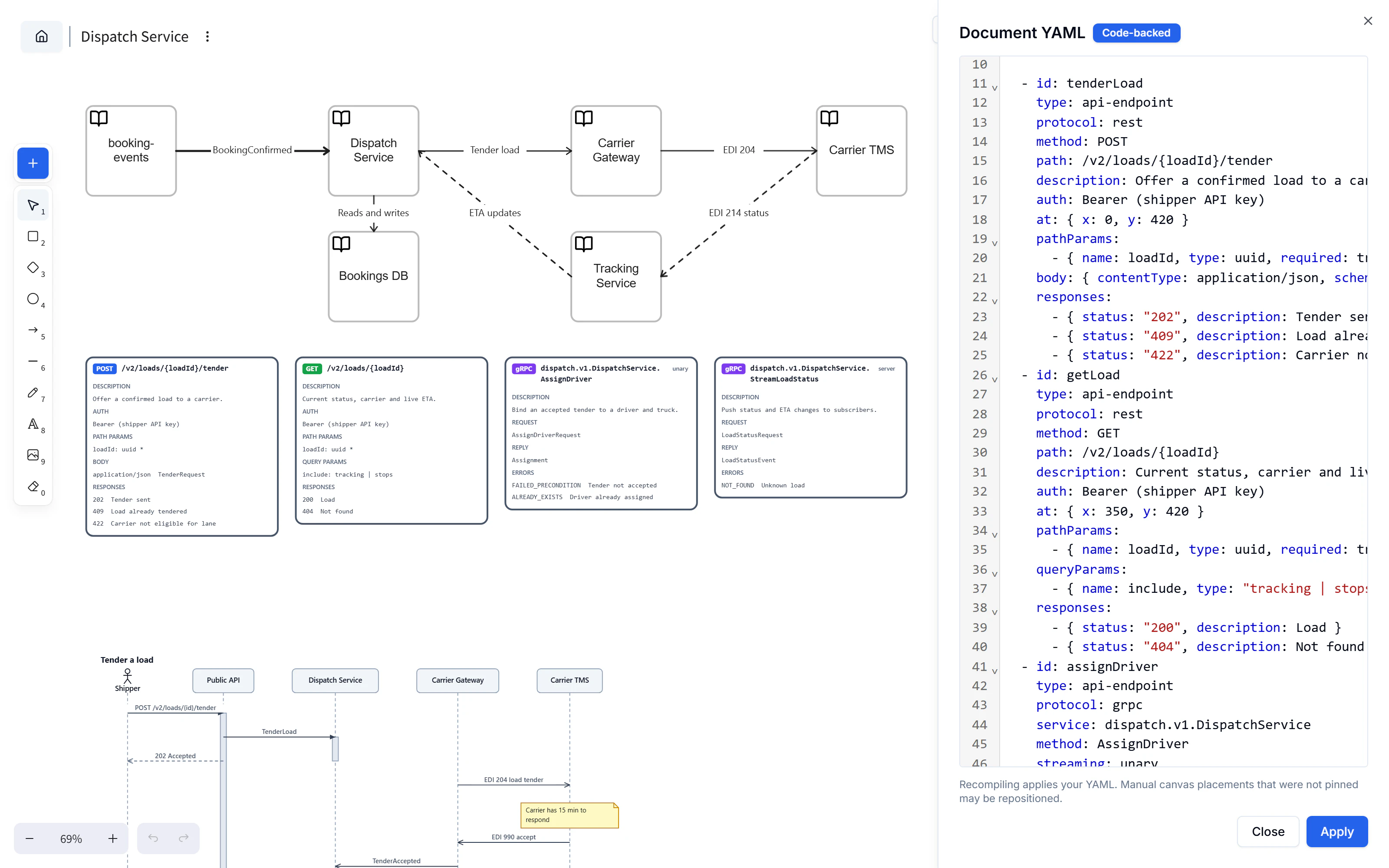
Task: Close the Document YAML panel with X
Action: [x=1368, y=21]
